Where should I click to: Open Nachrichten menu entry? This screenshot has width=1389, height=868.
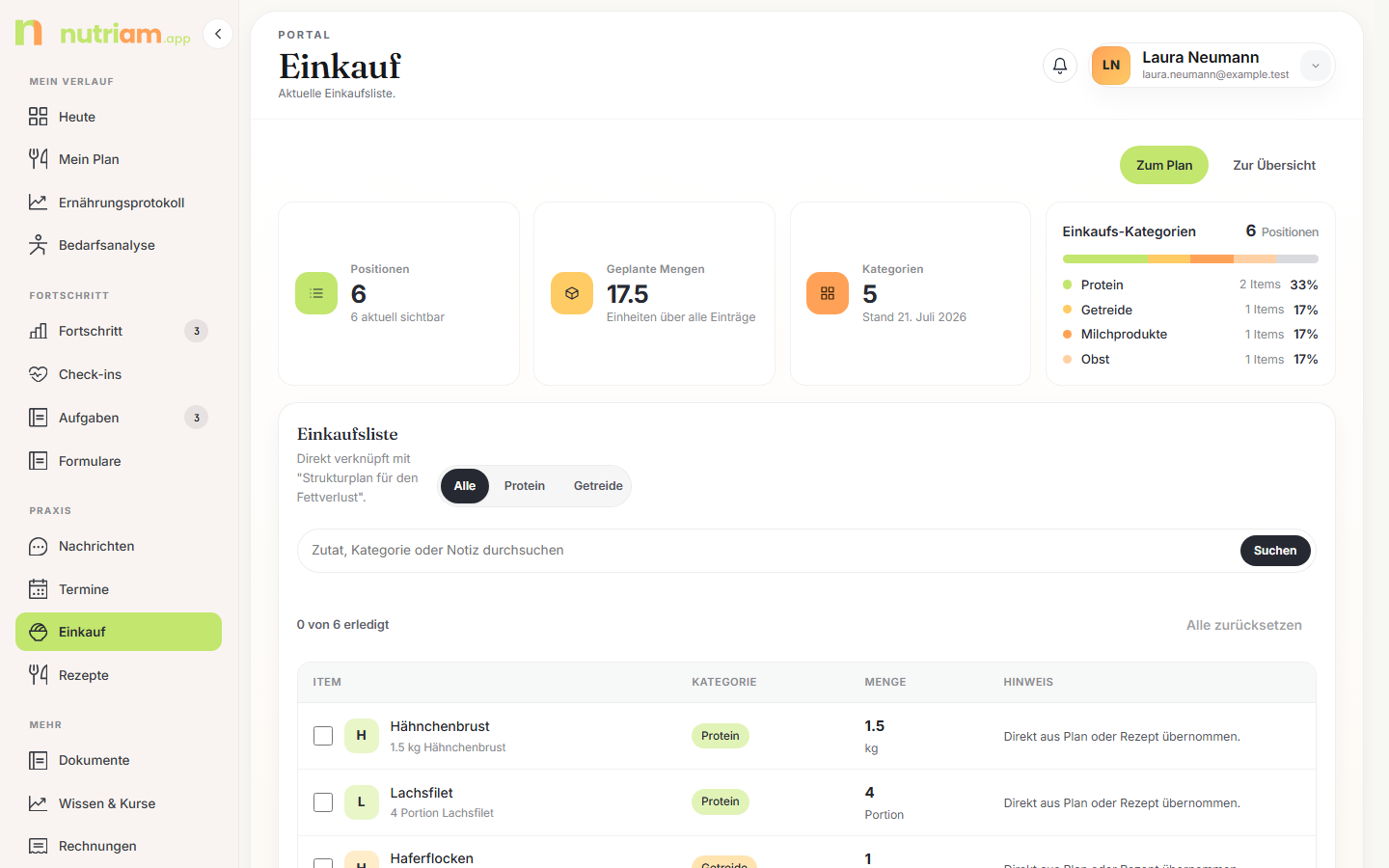coord(119,546)
